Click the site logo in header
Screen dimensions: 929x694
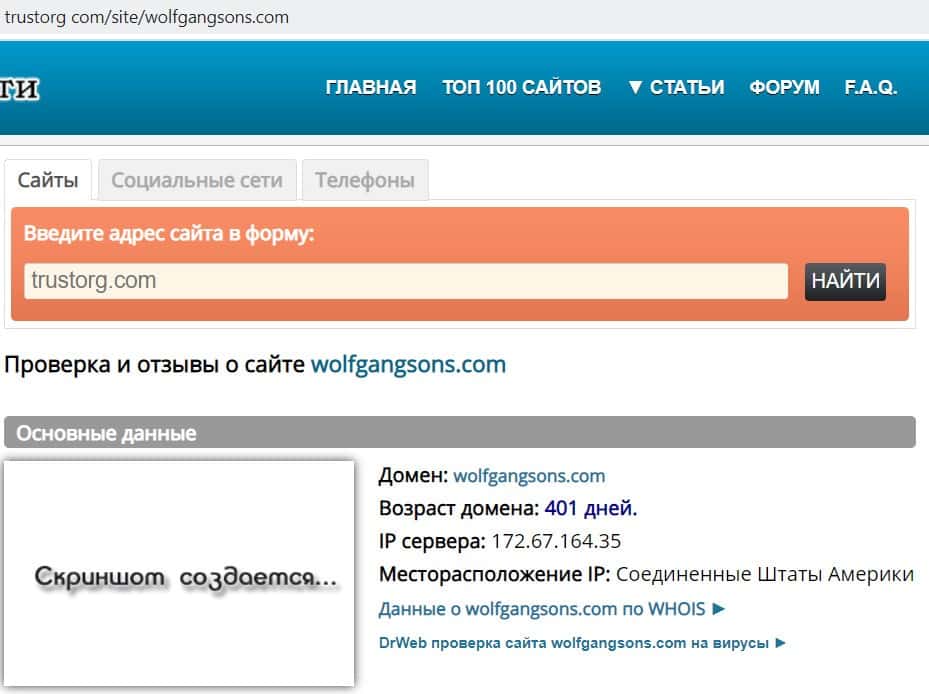coord(20,89)
